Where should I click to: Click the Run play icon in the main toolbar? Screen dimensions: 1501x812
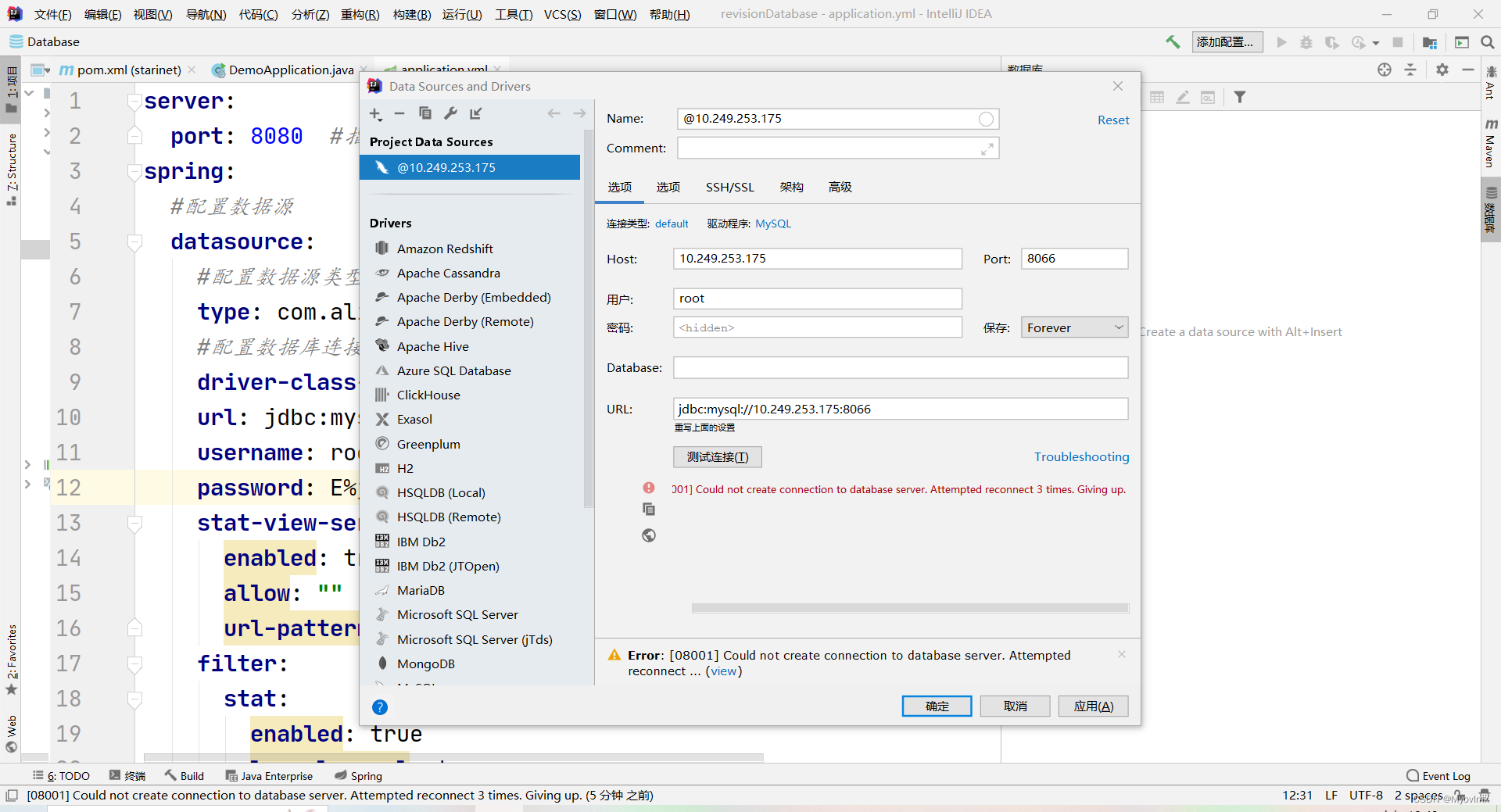point(1281,42)
